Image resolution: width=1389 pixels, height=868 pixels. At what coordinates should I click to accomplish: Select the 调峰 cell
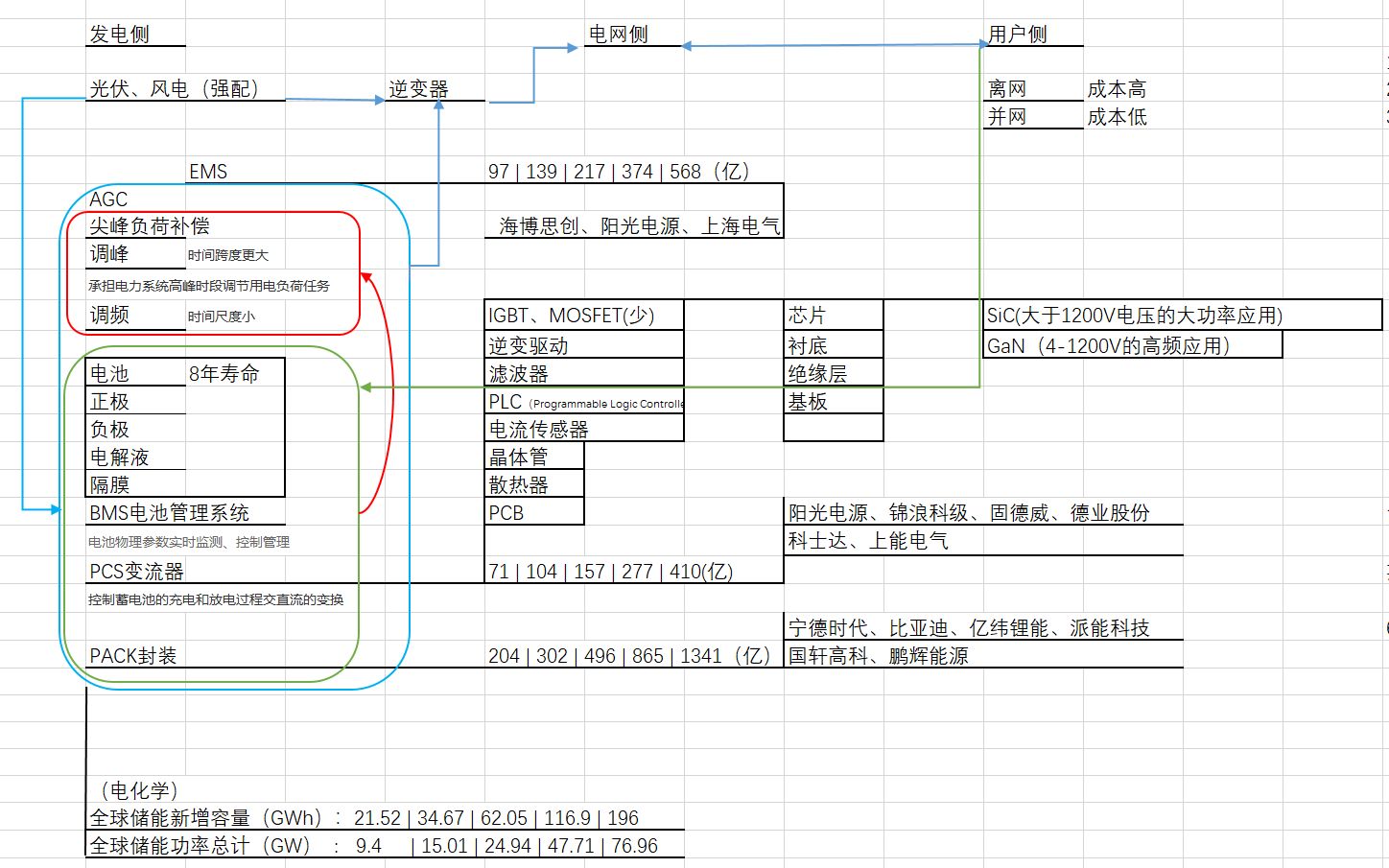point(109,254)
